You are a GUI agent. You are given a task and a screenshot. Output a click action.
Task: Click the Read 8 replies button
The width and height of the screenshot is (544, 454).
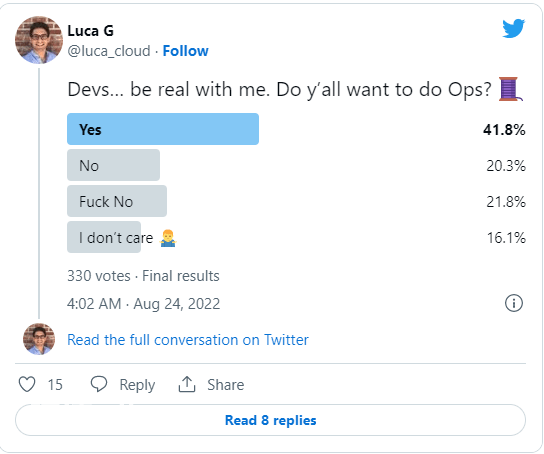tap(270, 420)
